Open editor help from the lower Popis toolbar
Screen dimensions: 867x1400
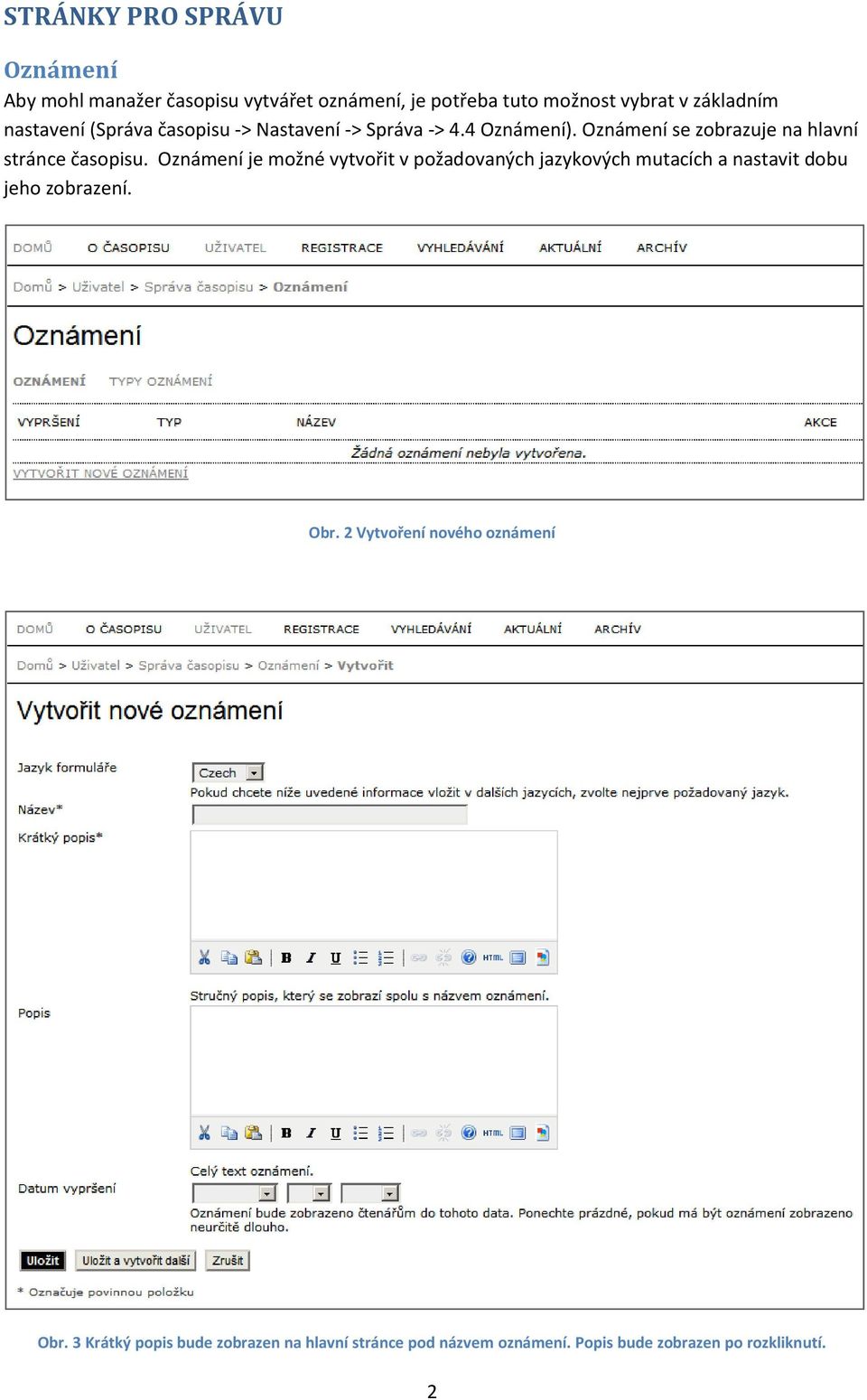tap(469, 1133)
